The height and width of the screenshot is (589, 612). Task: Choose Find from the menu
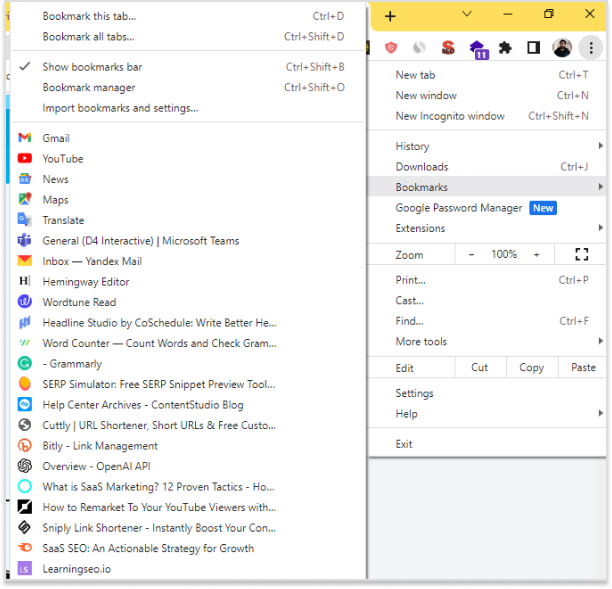click(x=487, y=321)
